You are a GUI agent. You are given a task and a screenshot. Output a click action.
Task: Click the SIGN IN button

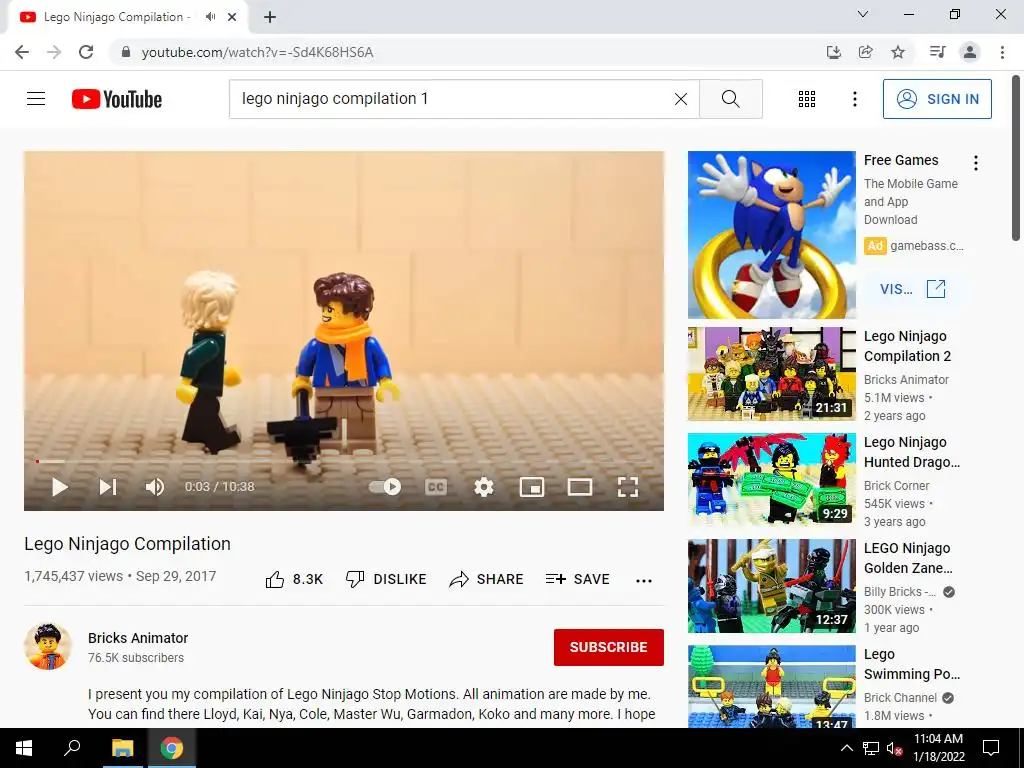937,99
